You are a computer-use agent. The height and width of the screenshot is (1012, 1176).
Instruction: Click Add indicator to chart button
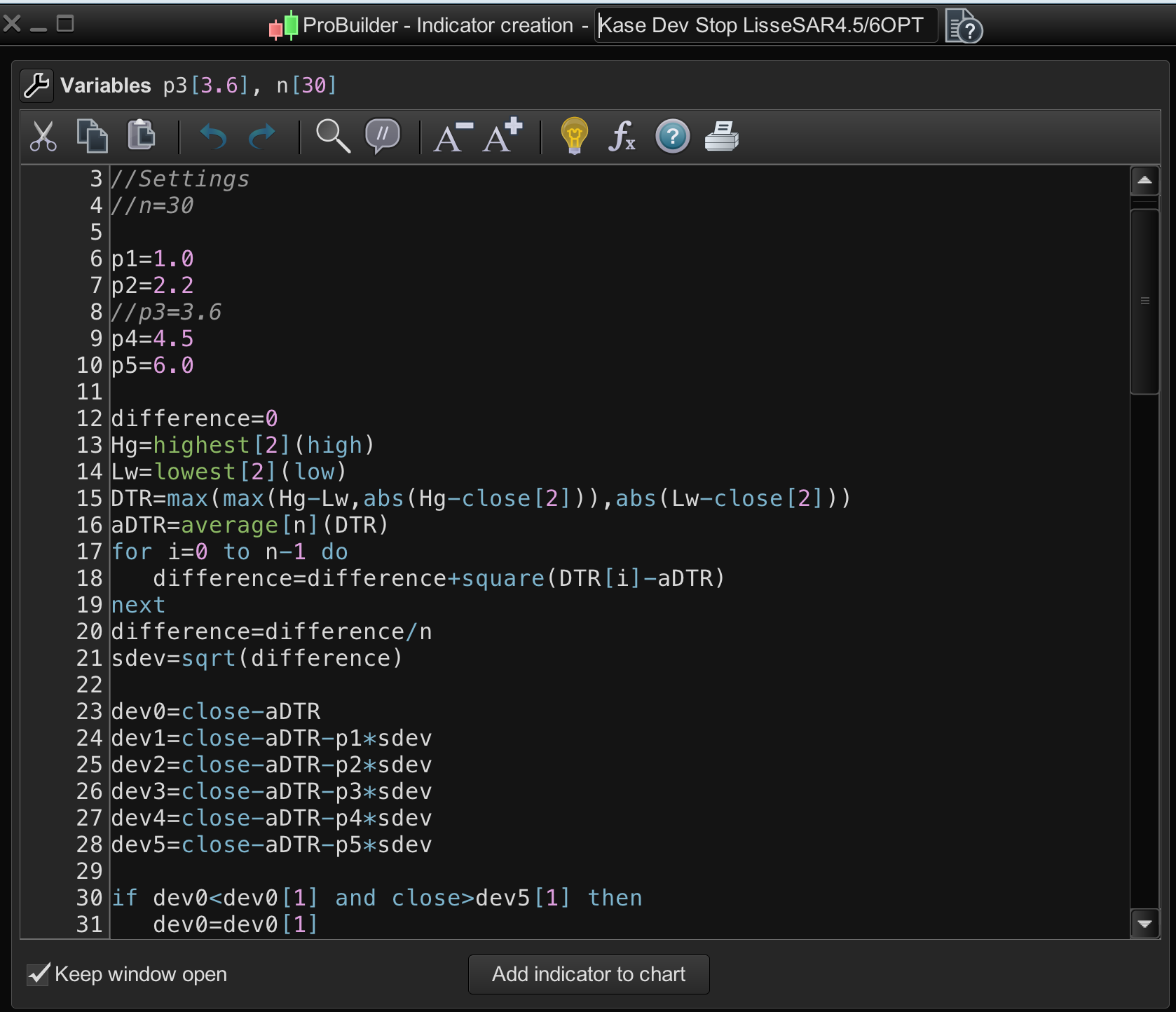pos(588,974)
